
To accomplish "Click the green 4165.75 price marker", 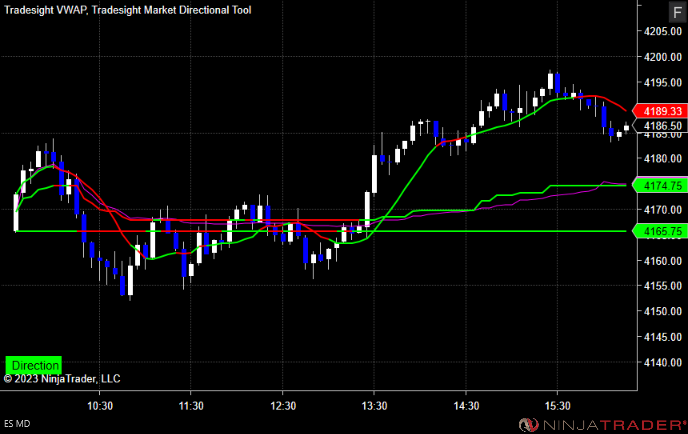I will point(661,231).
